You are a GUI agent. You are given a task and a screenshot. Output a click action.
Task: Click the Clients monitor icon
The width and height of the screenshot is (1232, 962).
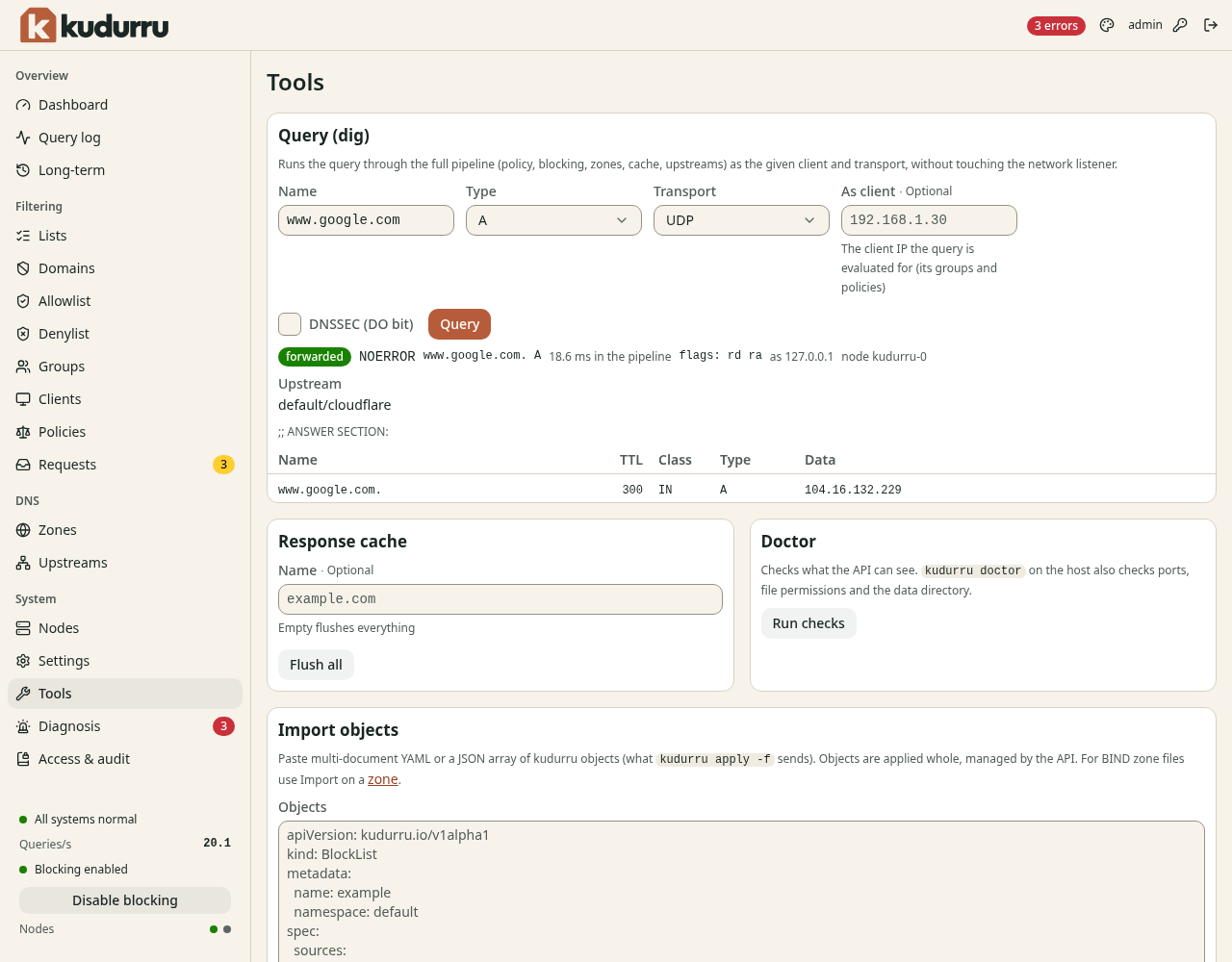(23, 399)
